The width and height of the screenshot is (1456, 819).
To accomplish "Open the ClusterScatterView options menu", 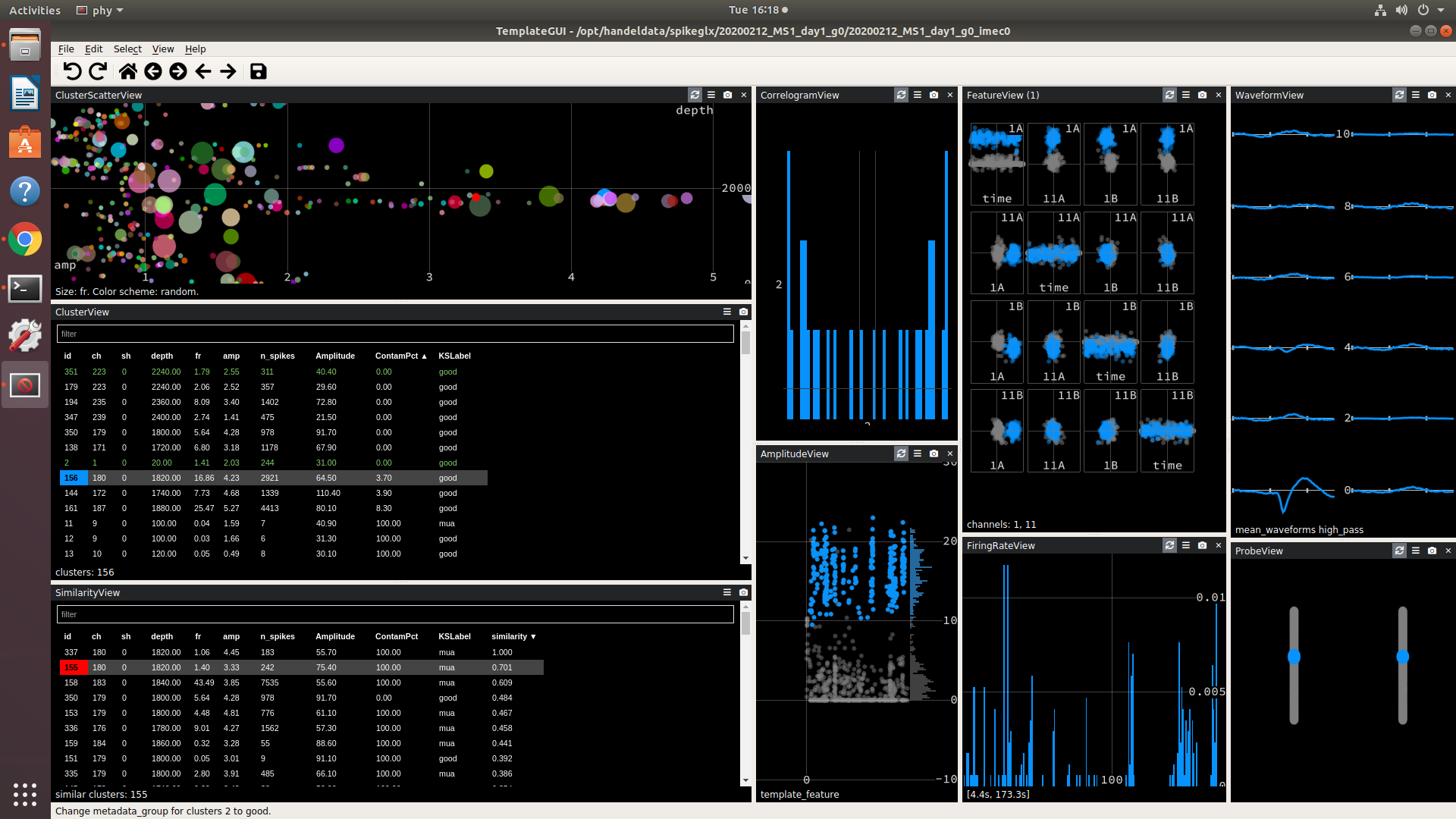I will pos(711,95).
